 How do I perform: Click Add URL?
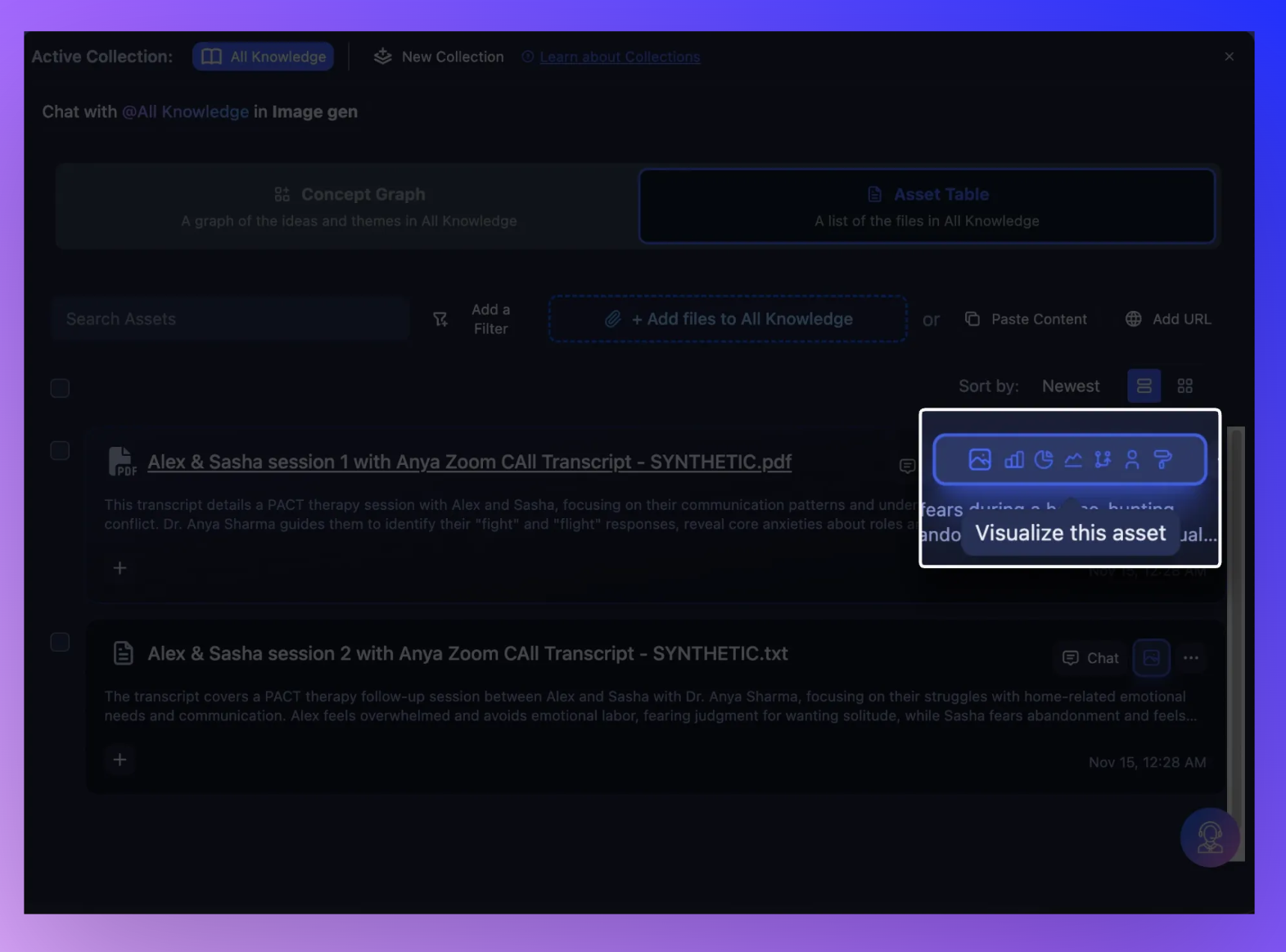point(1168,319)
